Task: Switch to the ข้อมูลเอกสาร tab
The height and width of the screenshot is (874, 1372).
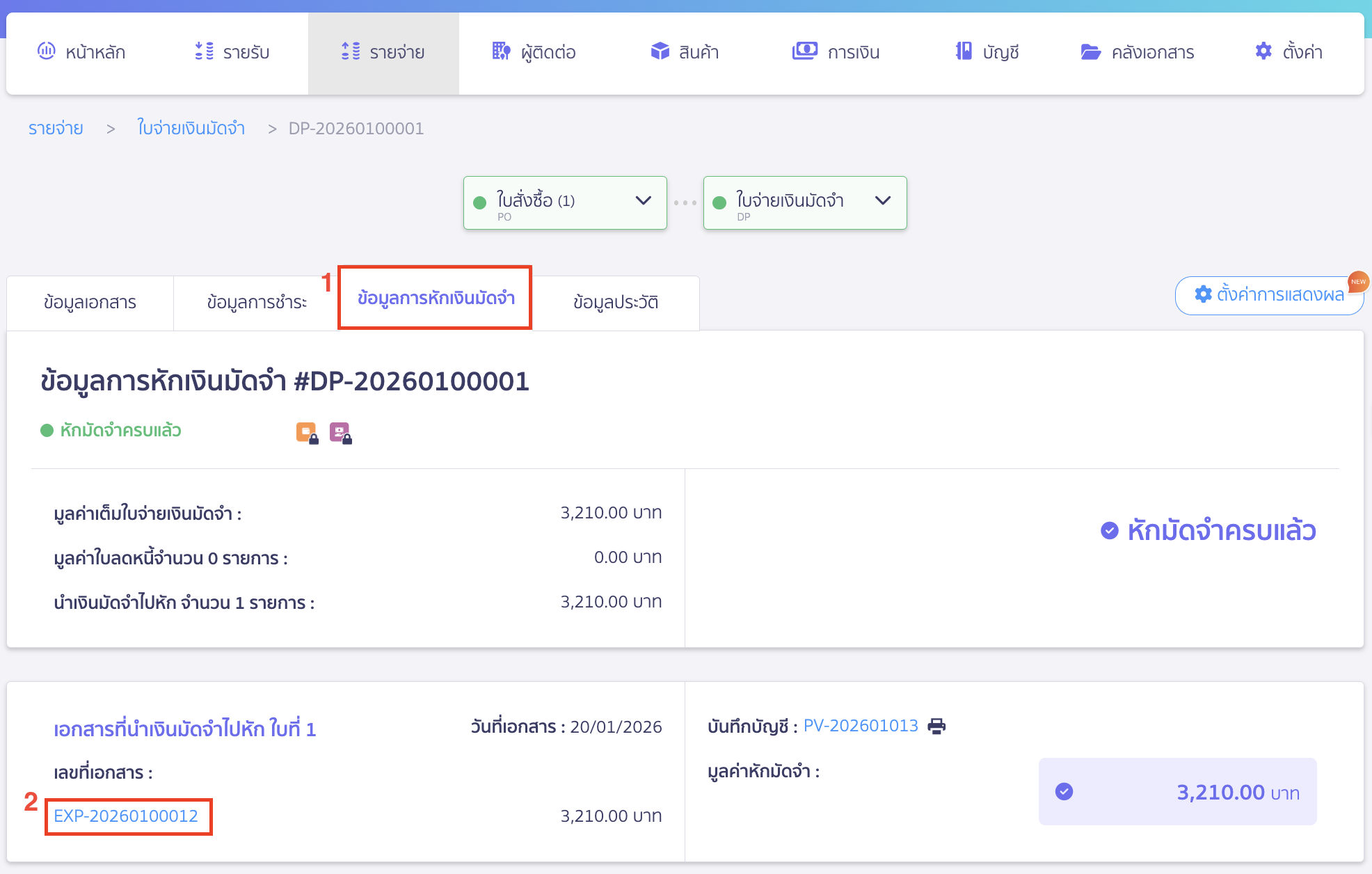Action: [90, 303]
